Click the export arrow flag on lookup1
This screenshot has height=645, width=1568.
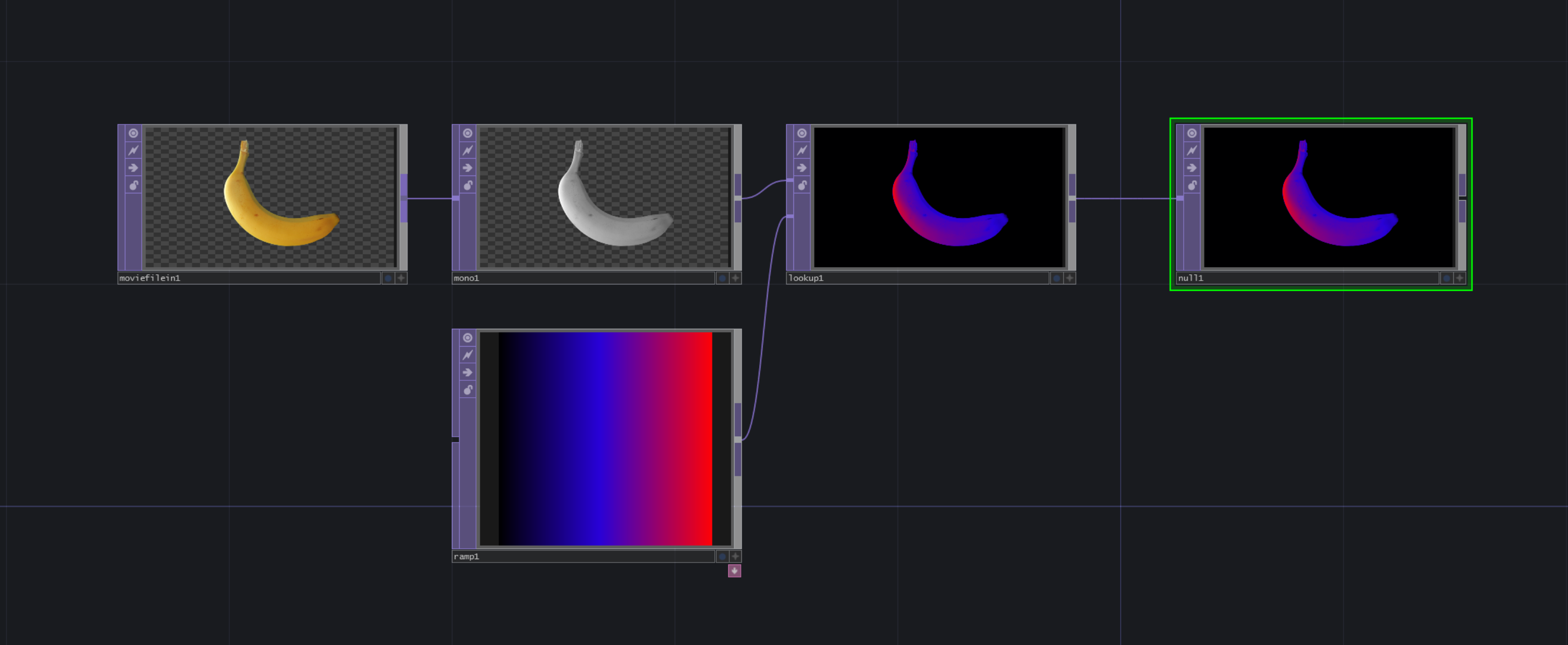point(801,169)
